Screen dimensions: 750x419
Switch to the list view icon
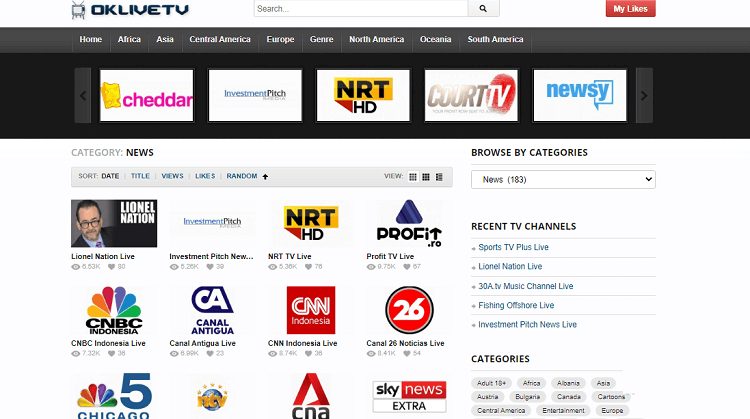(439, 177)
